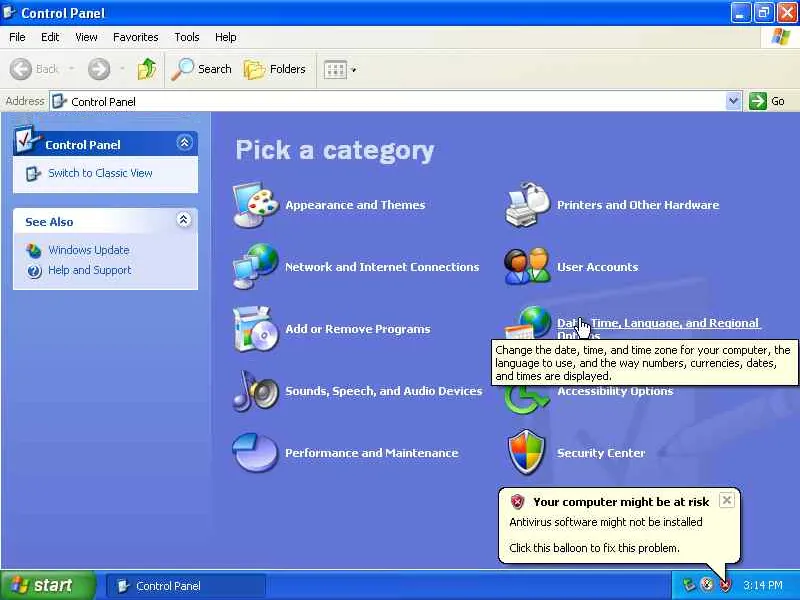Viewport: 800px width, 600px height.
Task: Click the Forward arrow toolbar button
Action: click(x=99, y=69)
